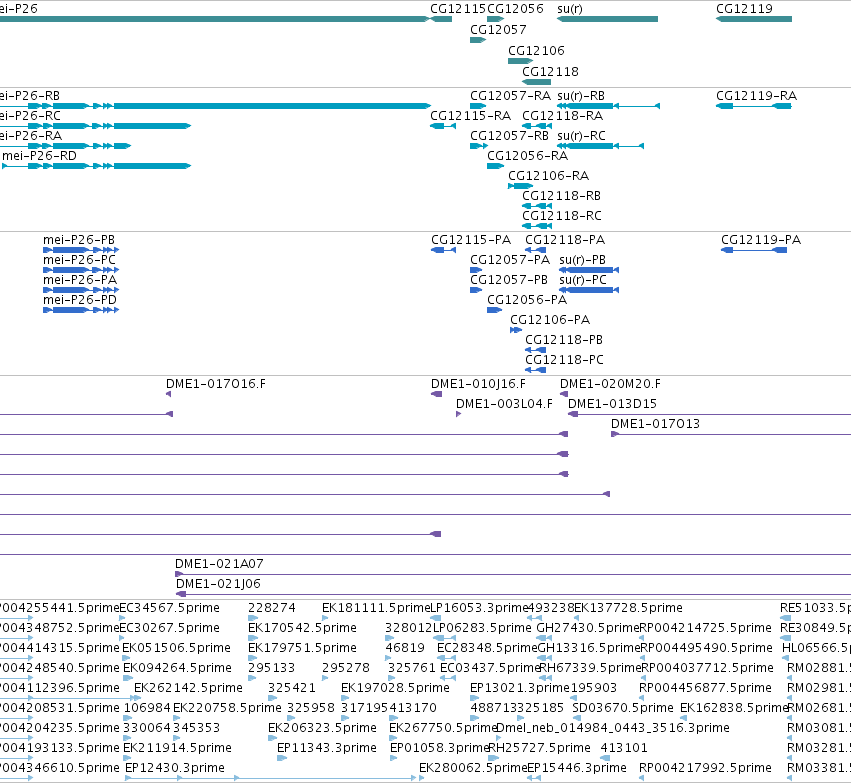851x783 pixels.
Task: Click RH25727.5prime EST label
Action: [539, 748]
